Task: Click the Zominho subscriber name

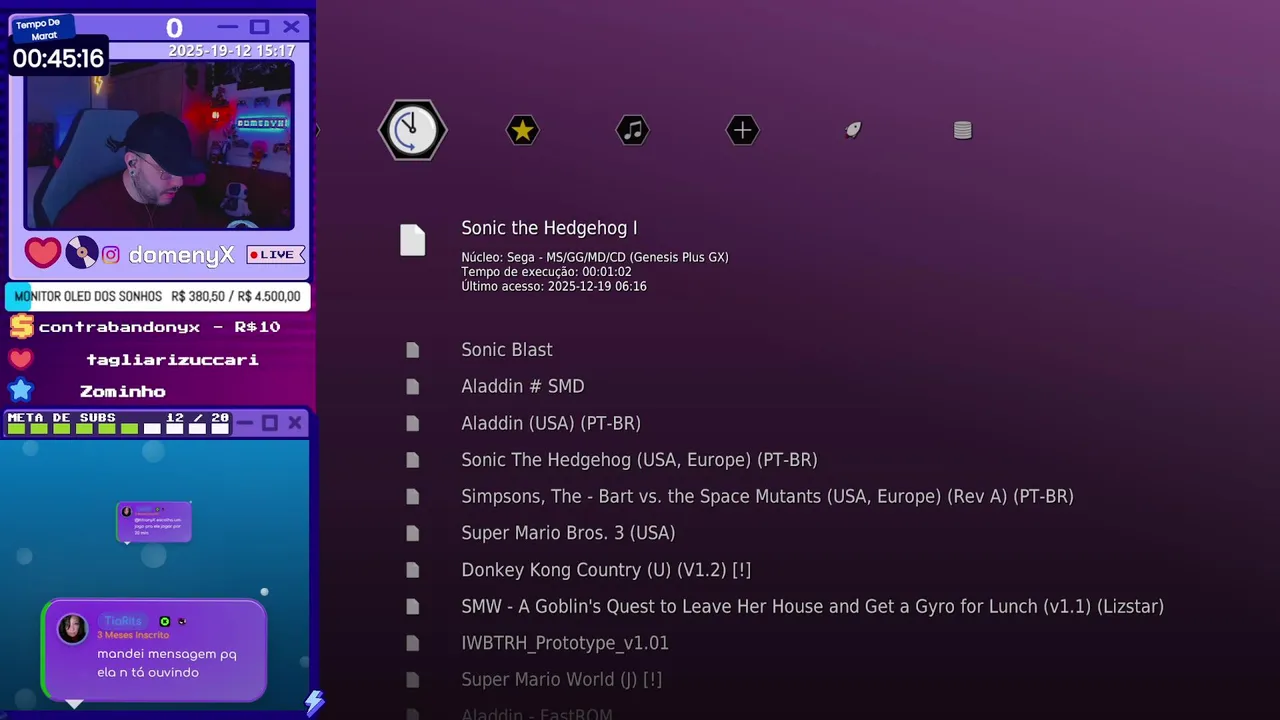Action: [123, 391]
